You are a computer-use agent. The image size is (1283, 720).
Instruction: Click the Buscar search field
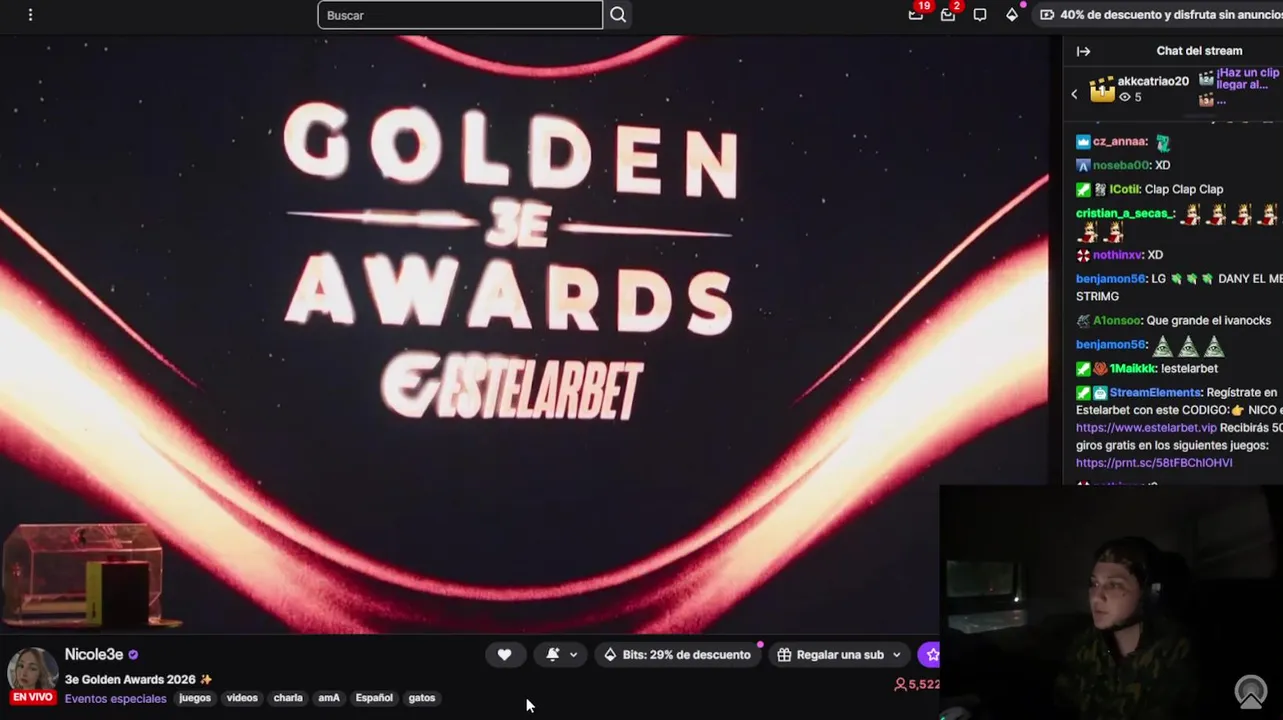point(460,15)
